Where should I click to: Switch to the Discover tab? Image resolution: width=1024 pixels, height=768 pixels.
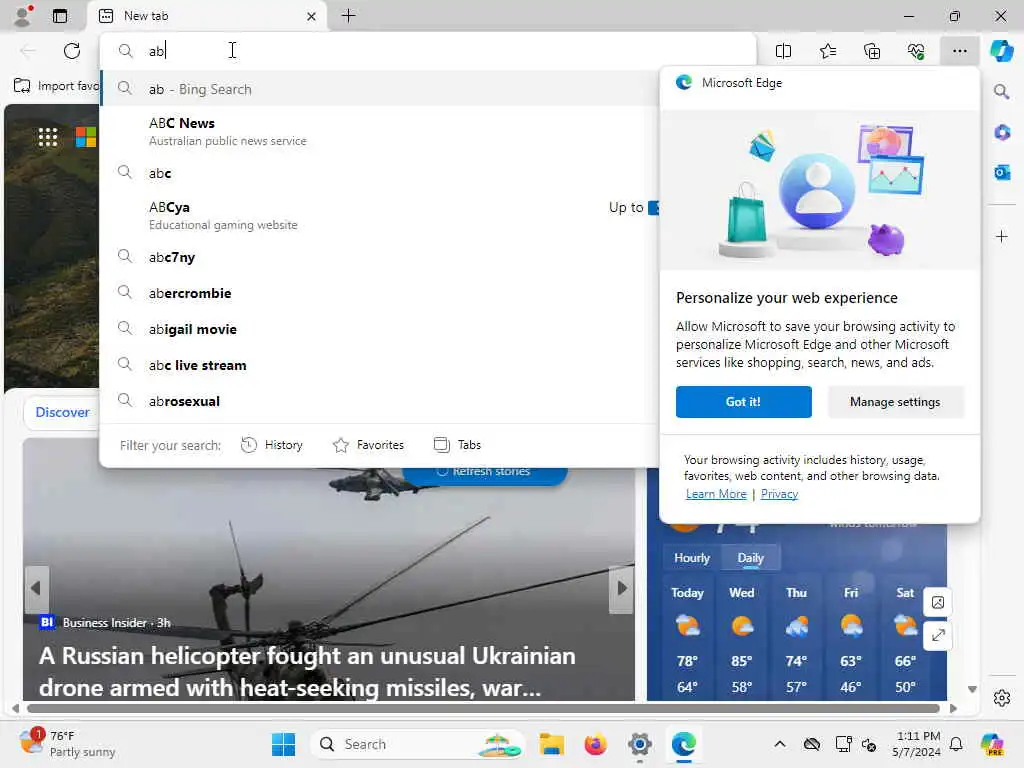pos(62,412)
